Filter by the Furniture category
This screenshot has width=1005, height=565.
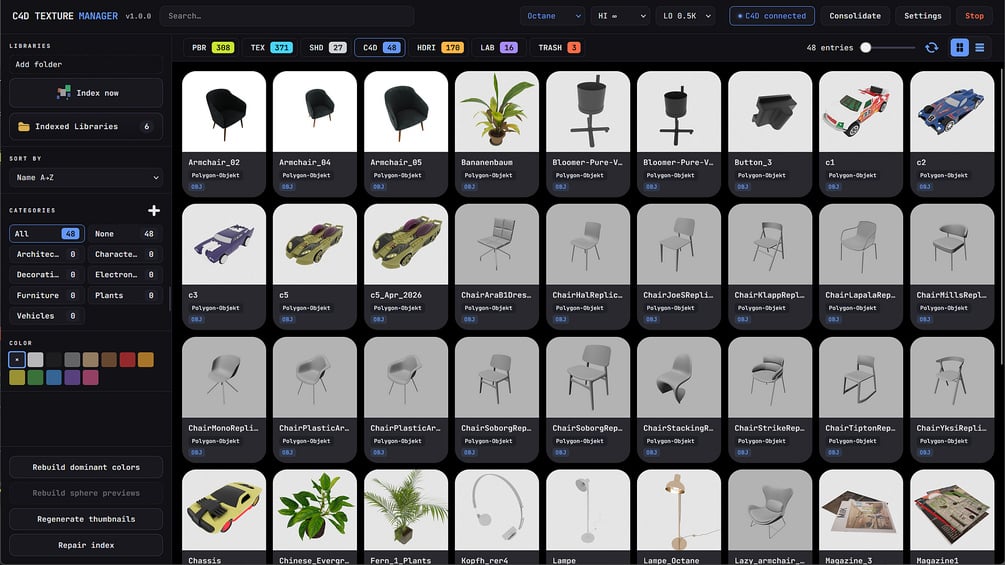tap(47, 295)
